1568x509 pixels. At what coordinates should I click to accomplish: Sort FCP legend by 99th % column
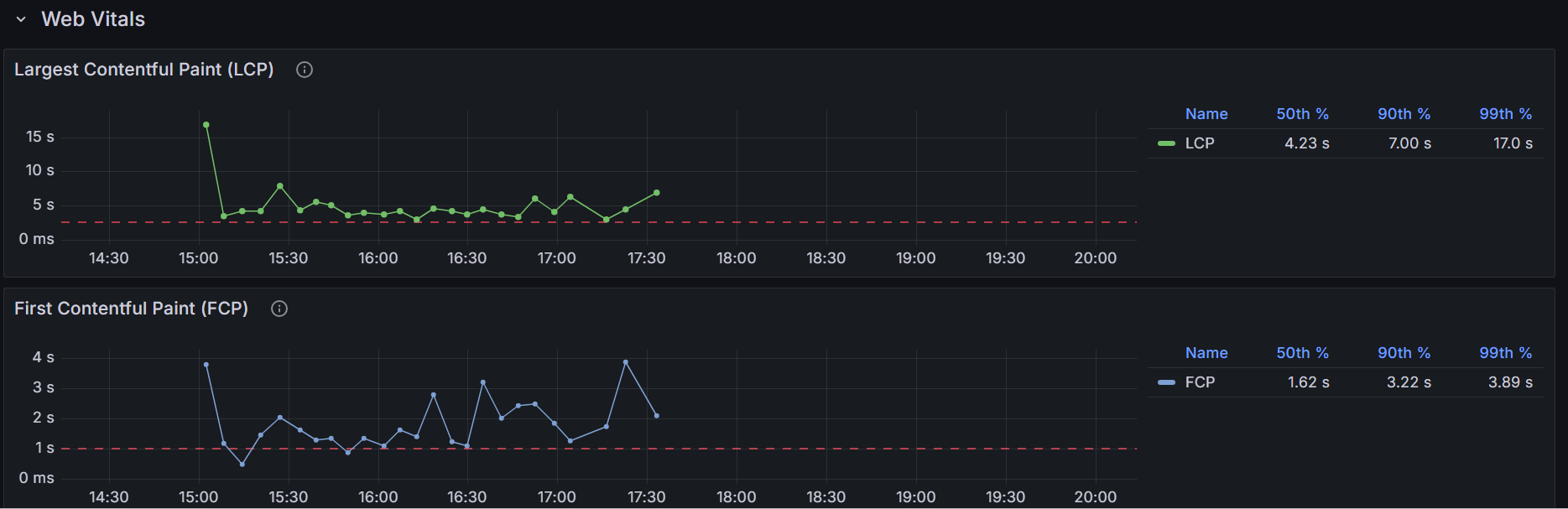[1505, 353]
